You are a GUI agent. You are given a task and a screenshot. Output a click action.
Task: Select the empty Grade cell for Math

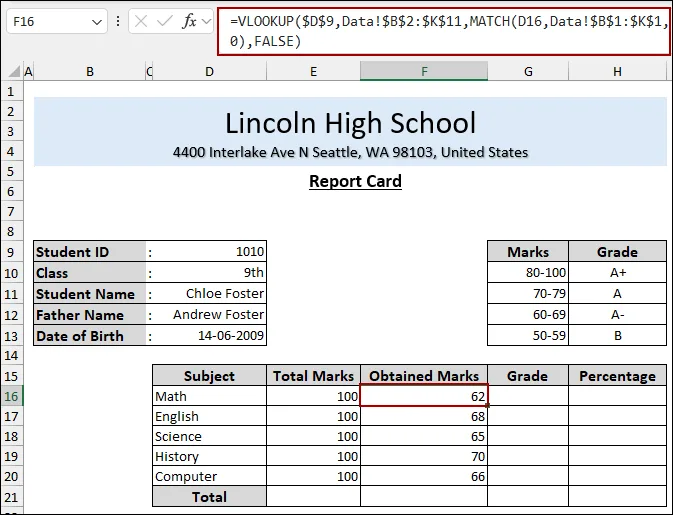528,396
